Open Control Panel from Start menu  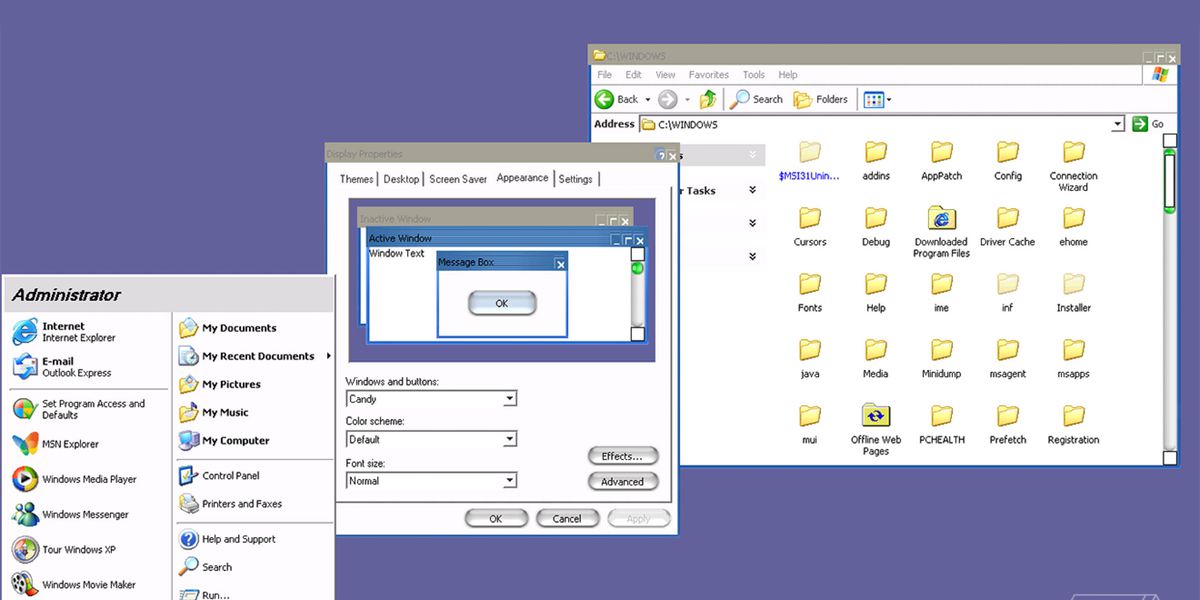pyautogui.click(x=220, y=476)
